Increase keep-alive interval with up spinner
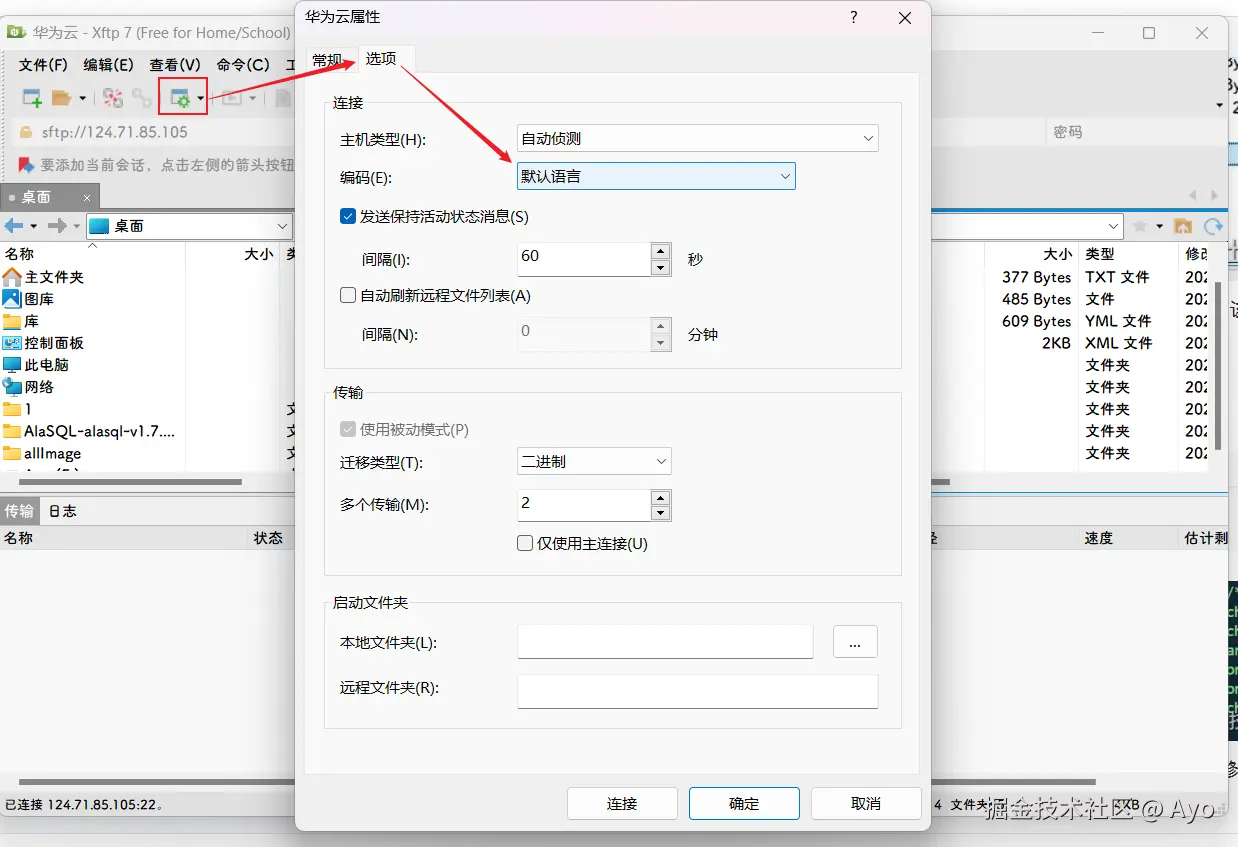1238x847 pixels. (660, 251)
